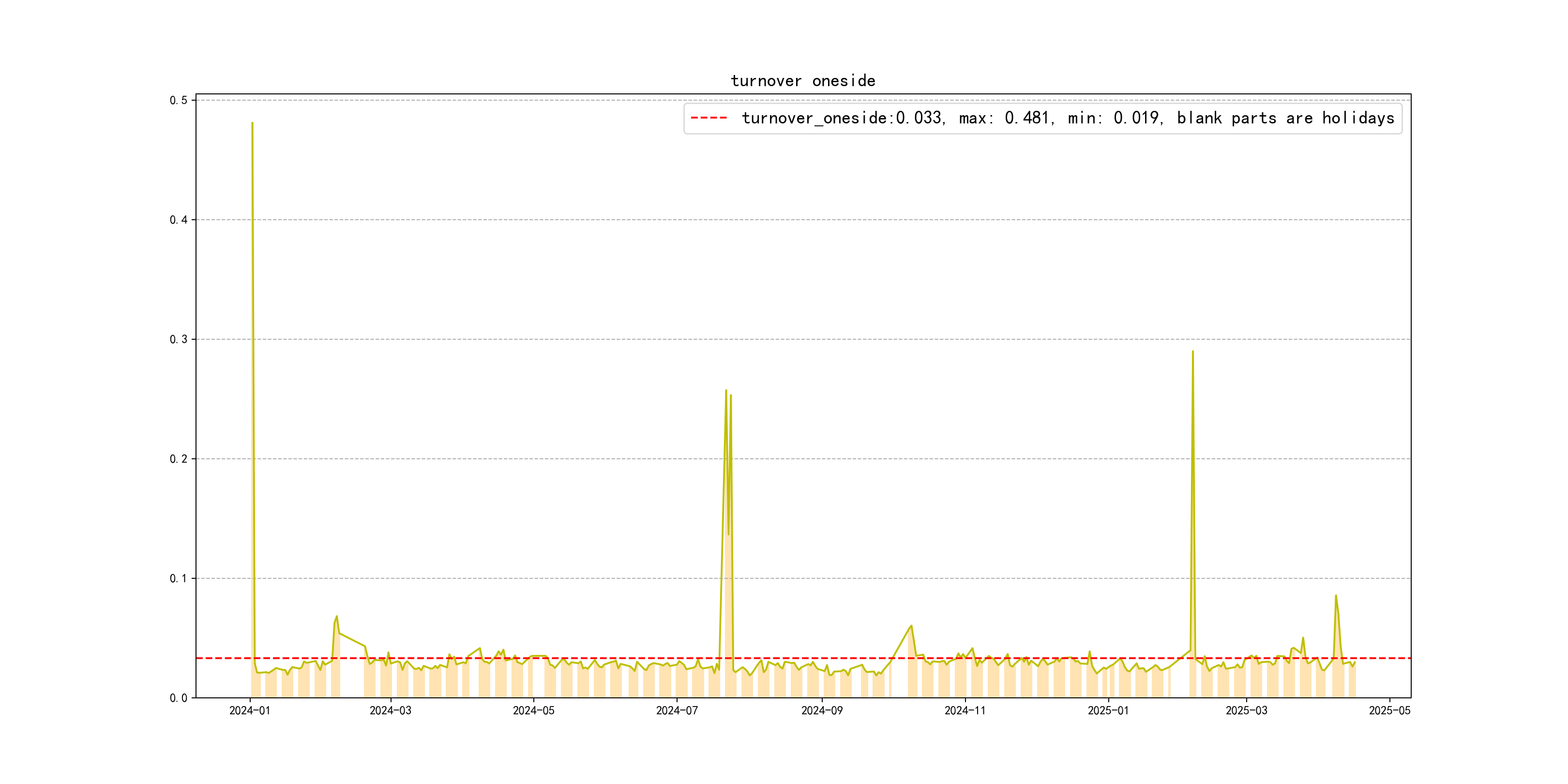Screen dimensions: 1568x784
Task: Click the peak of the January 2024 spike
Action: (252, 123)
